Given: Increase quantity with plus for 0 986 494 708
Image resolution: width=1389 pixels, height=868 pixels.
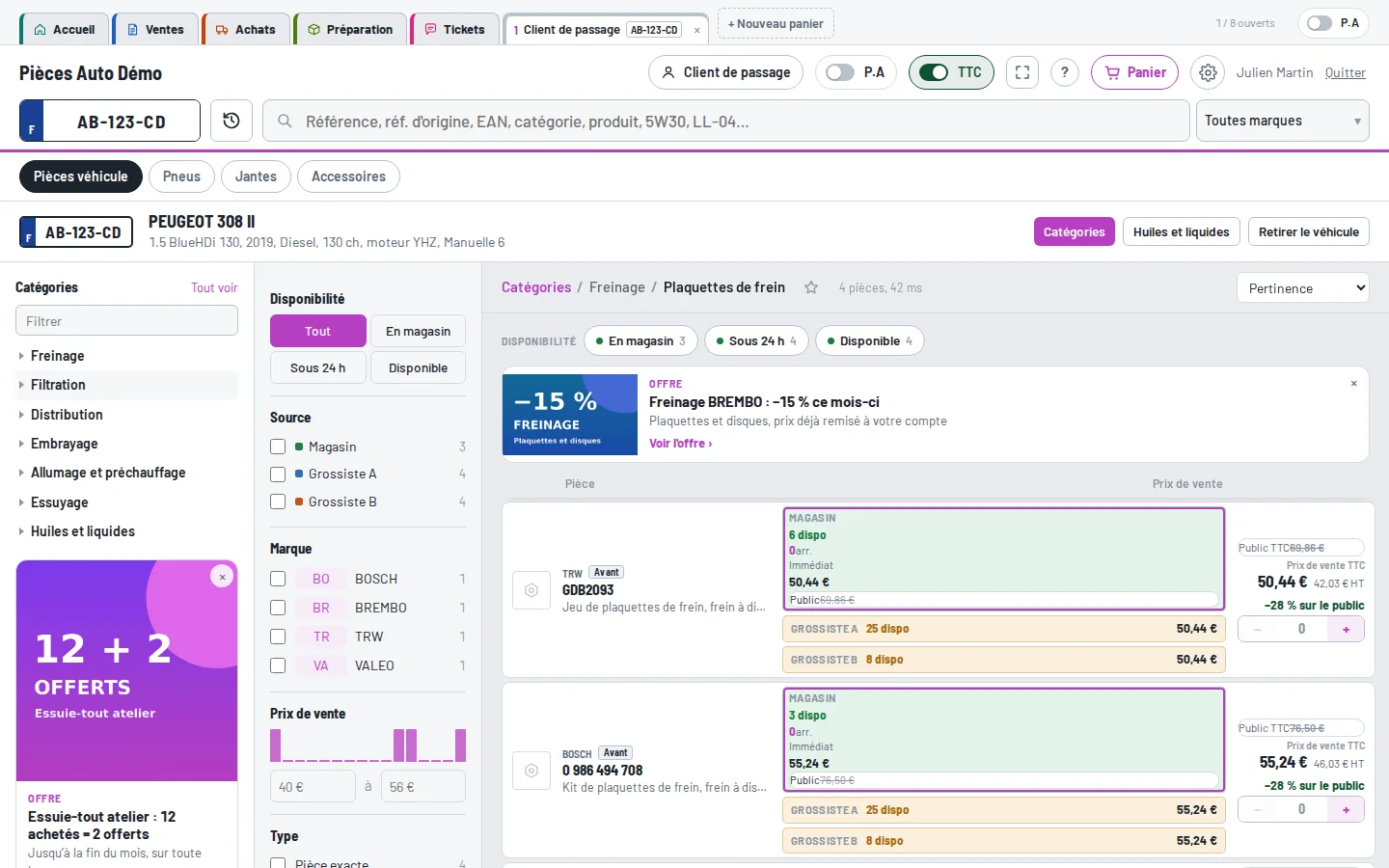Looking at the screenshot, I should (x=1346, y=810).
